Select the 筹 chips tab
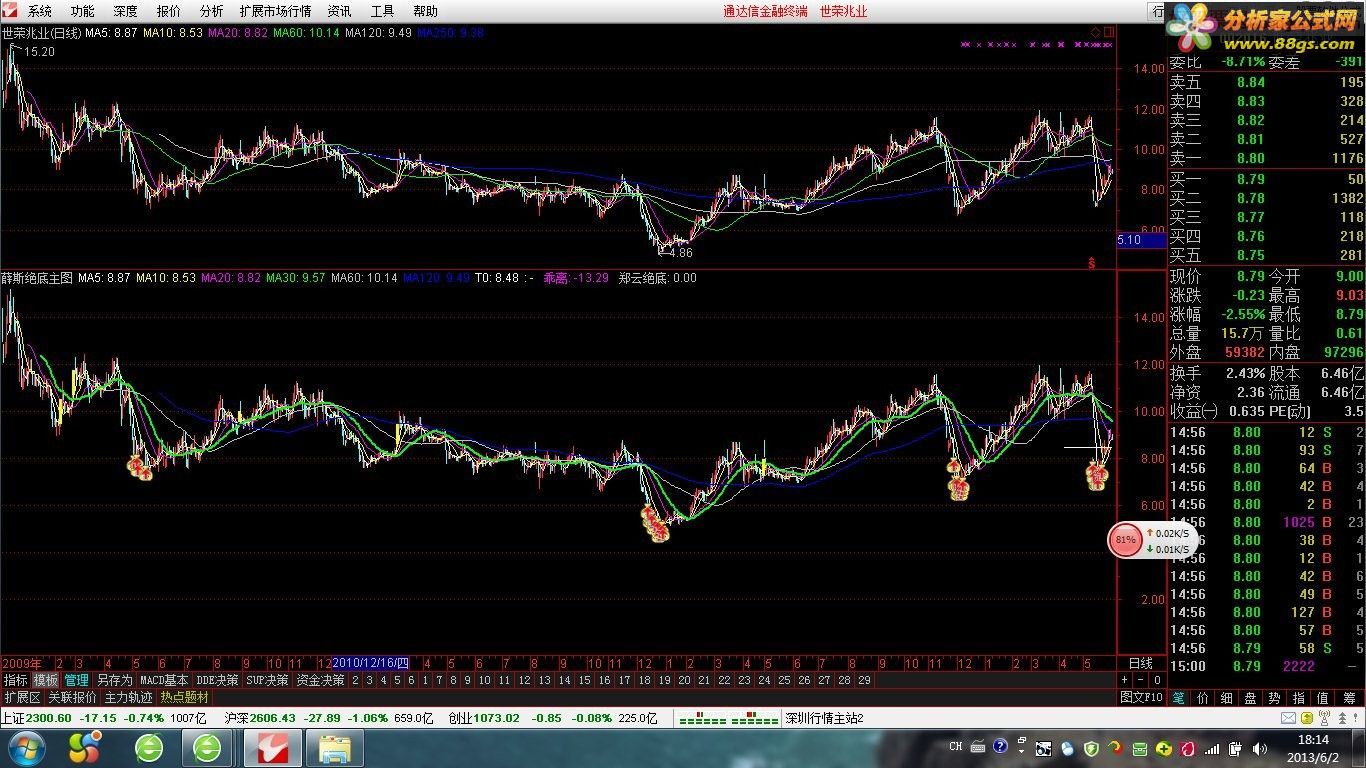The width and height of the screenshot is (1366, 768). click(x=1348, y=698)
